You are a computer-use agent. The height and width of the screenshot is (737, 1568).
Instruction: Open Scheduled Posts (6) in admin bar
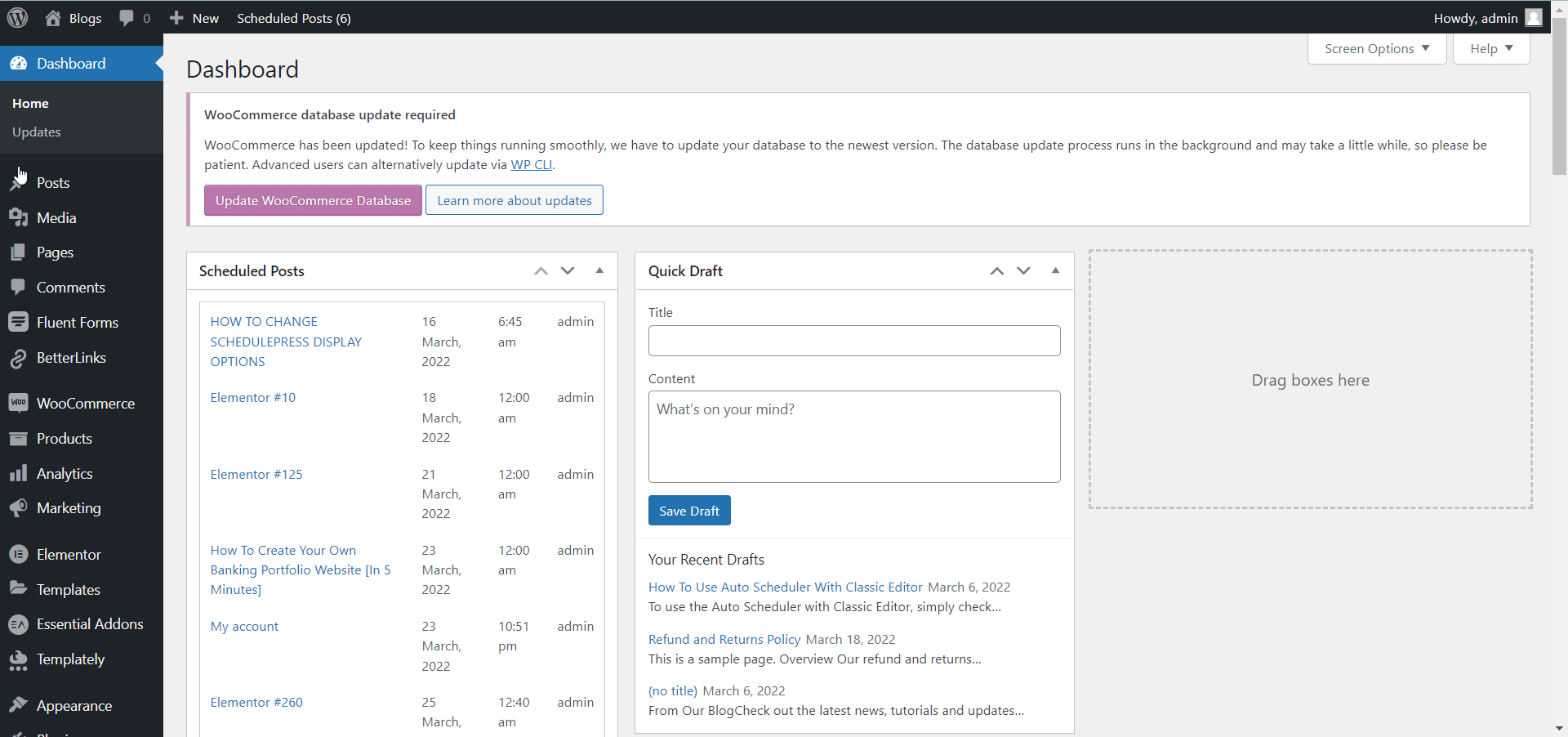point(294,18)
